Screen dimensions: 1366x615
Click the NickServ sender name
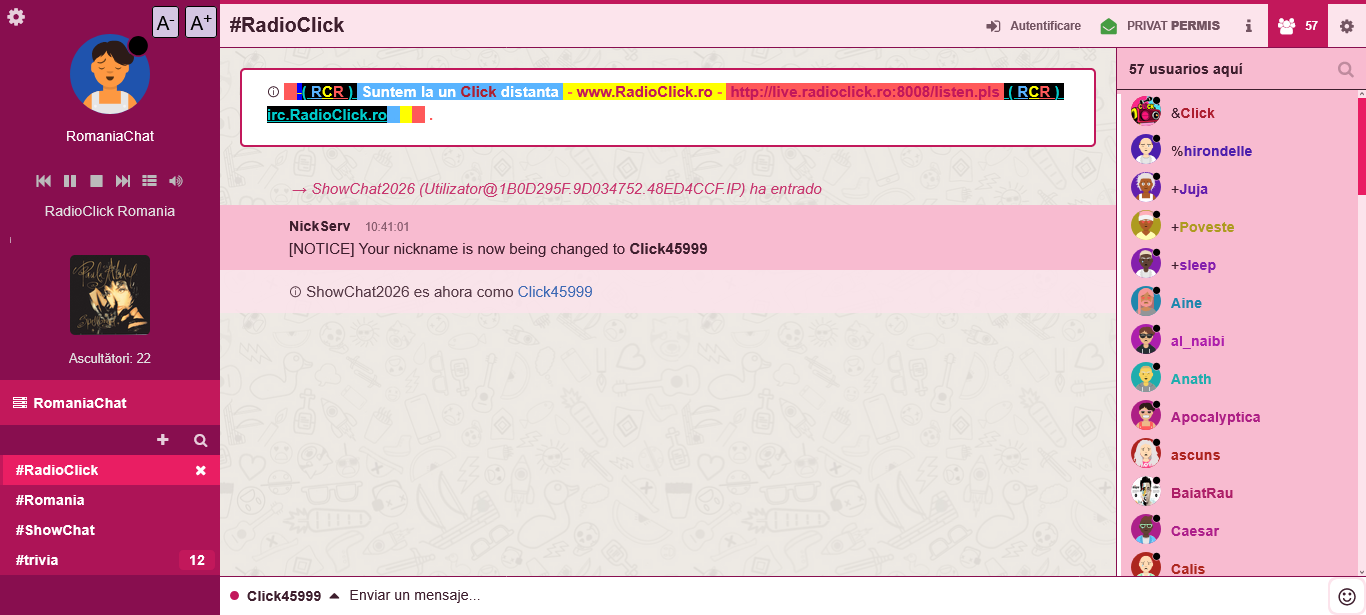[319, 226]
